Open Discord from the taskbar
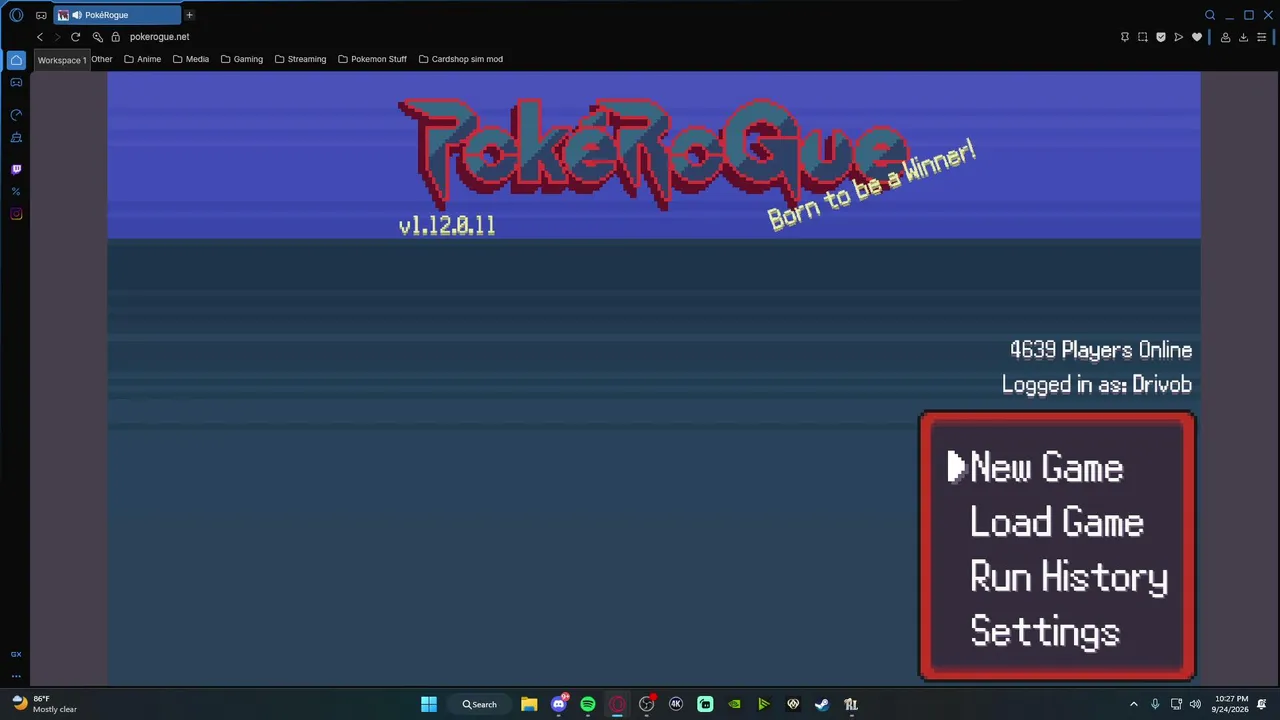Image resolution: width=1280 pixels, height=720 pixels. [559, 704]
